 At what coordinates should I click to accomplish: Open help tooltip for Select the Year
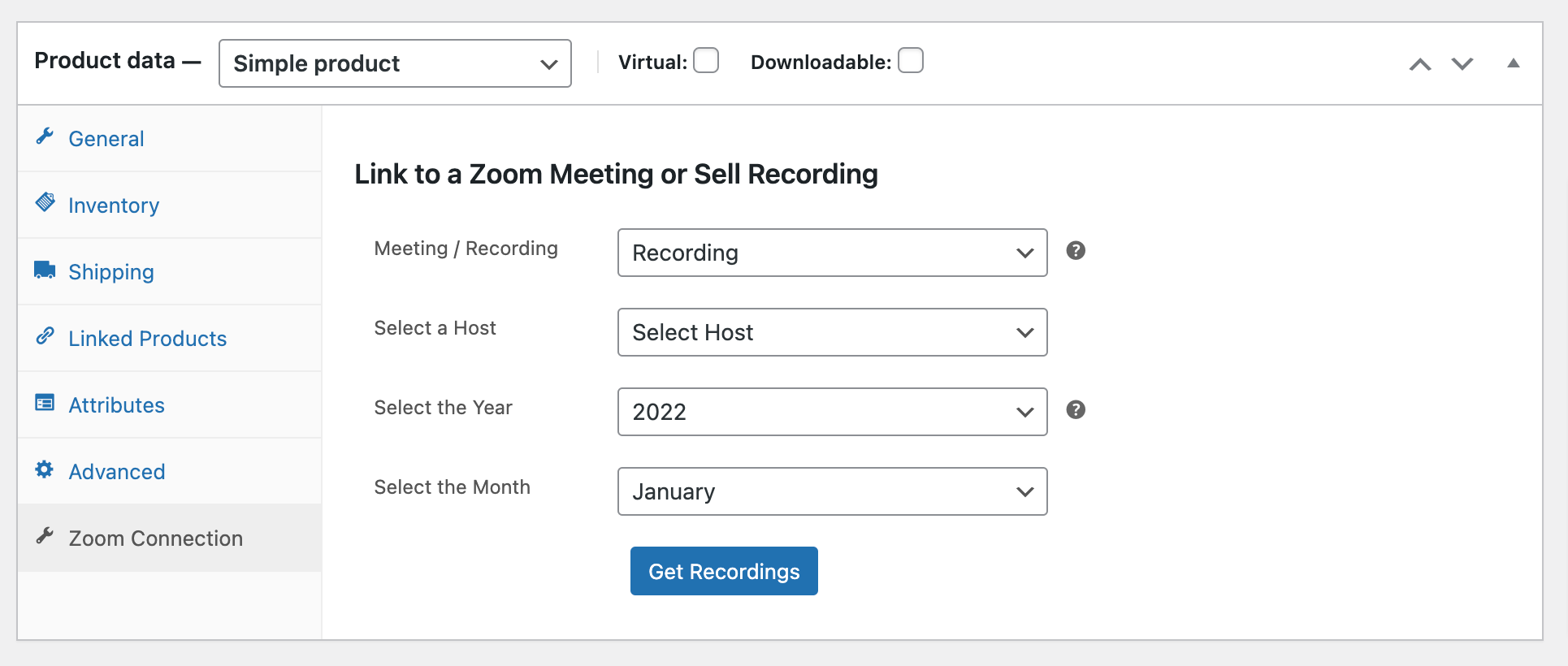point(1076,409)
